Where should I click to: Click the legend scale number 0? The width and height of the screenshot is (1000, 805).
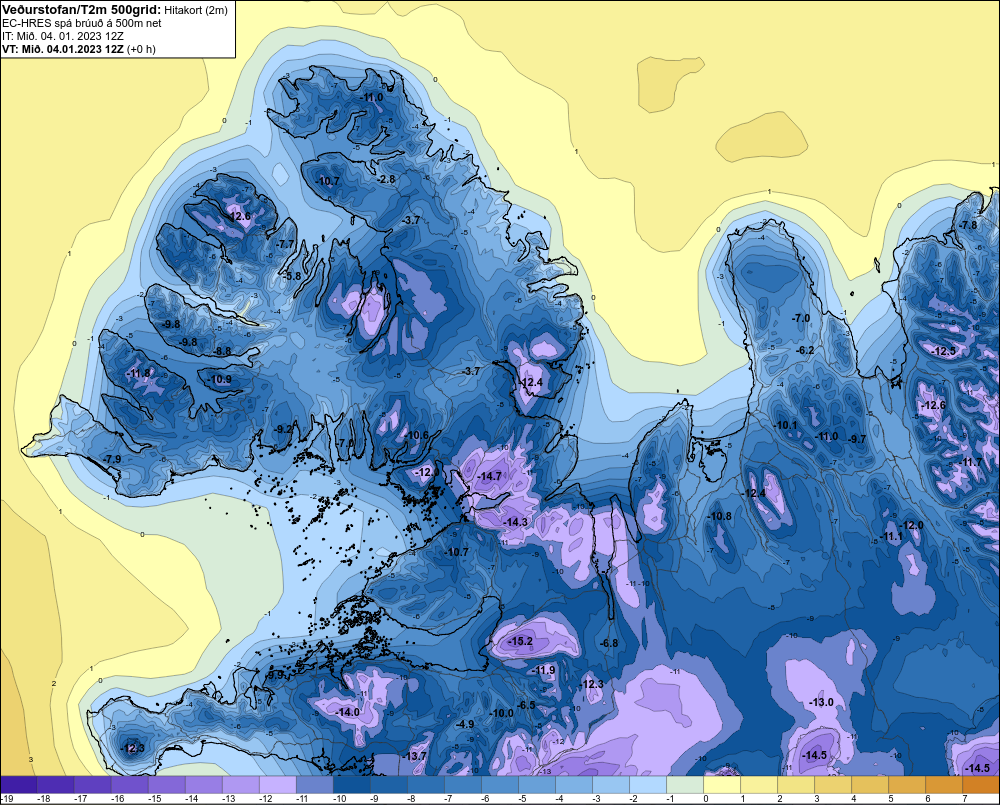pyautogui.click(x=705, y=799)
